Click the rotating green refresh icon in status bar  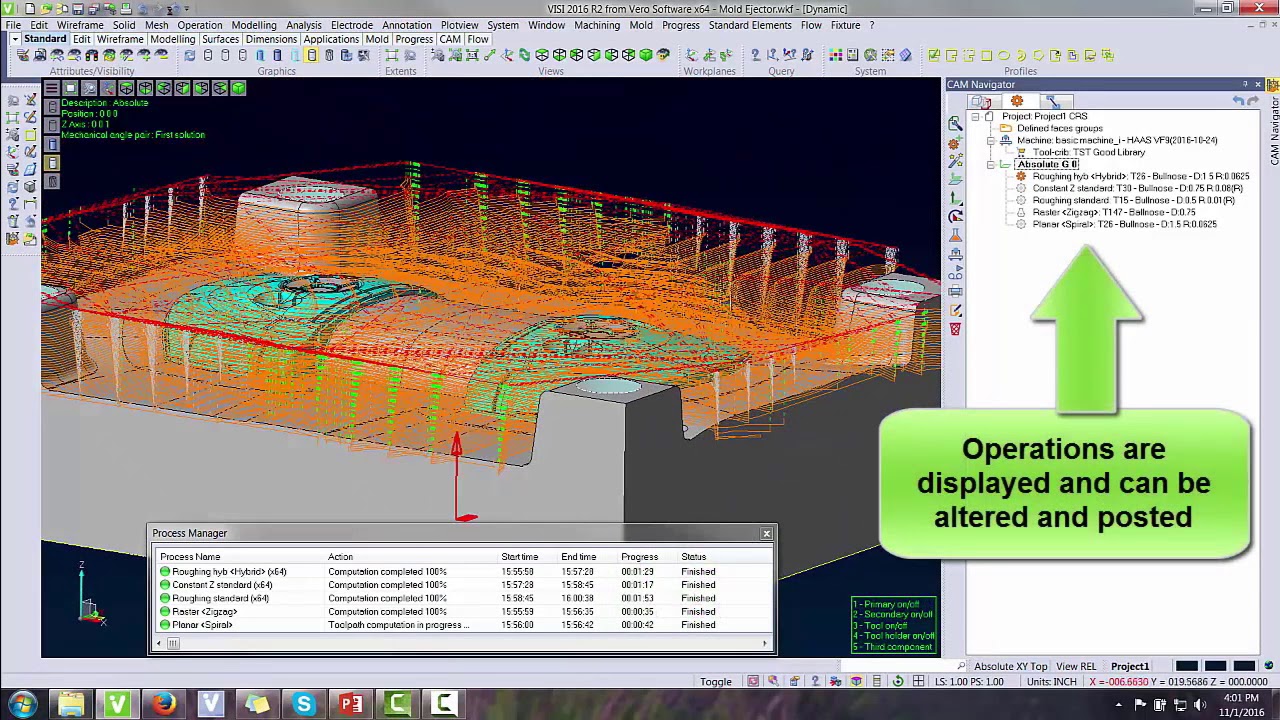click(x=898, y=681)
